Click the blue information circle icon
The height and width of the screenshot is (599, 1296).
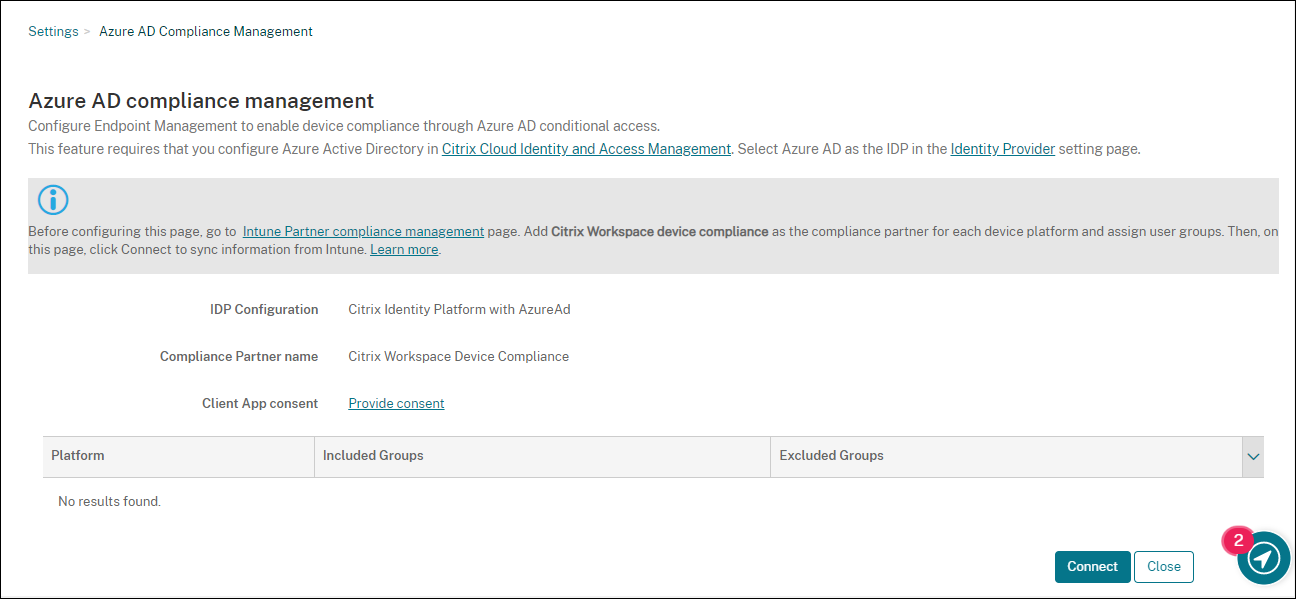[x=53, y=200]
